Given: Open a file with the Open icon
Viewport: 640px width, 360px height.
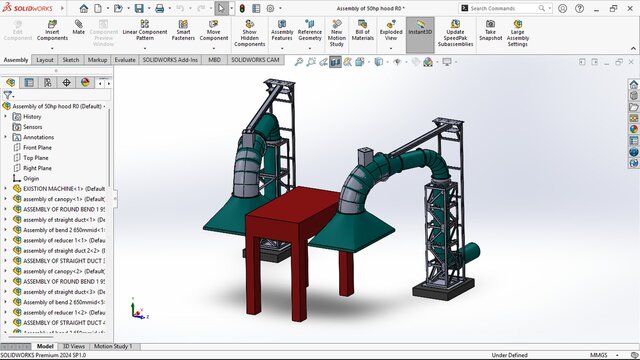Looking at the screenshot, I should [118, 8].
